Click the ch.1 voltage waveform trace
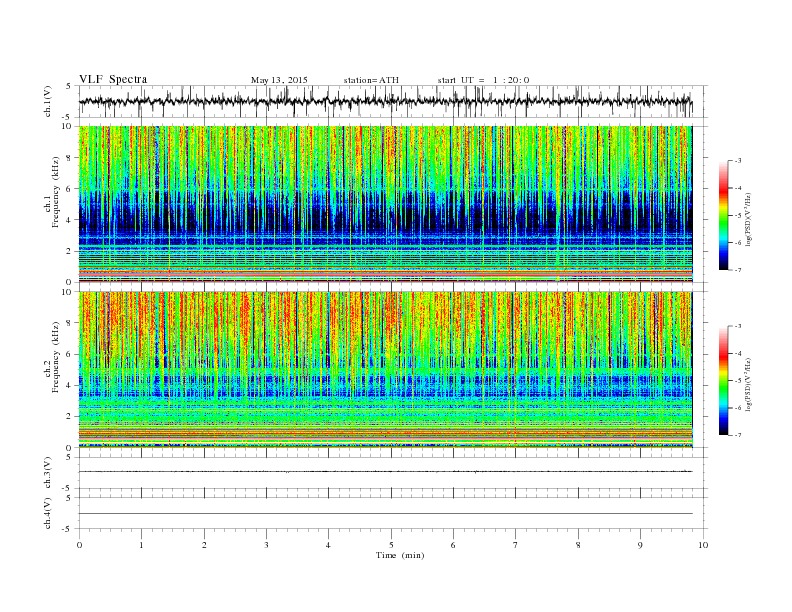The height and width of the screenshot is (612, 792). pyautogui.click(x=385, y=101)
